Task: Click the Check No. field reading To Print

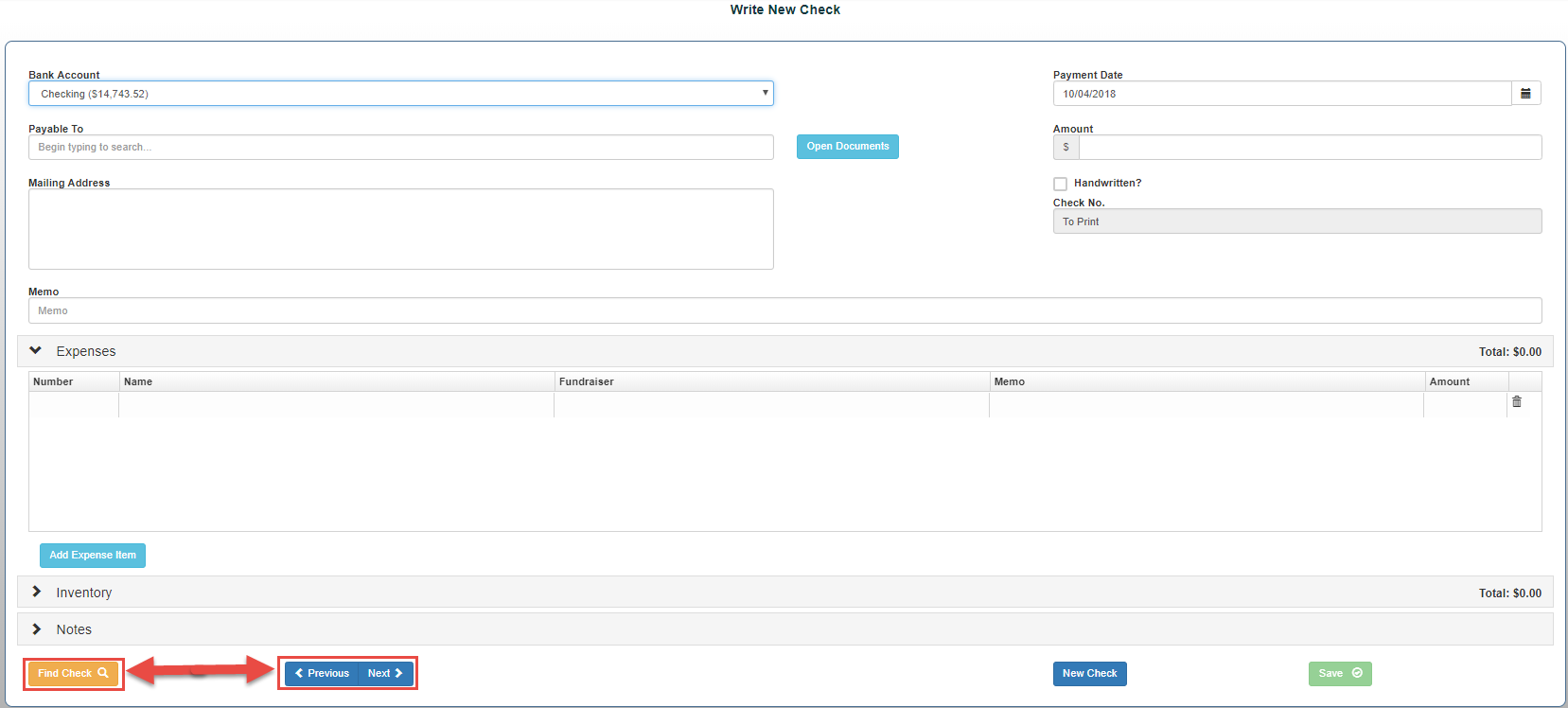Action: [1297, 221]
